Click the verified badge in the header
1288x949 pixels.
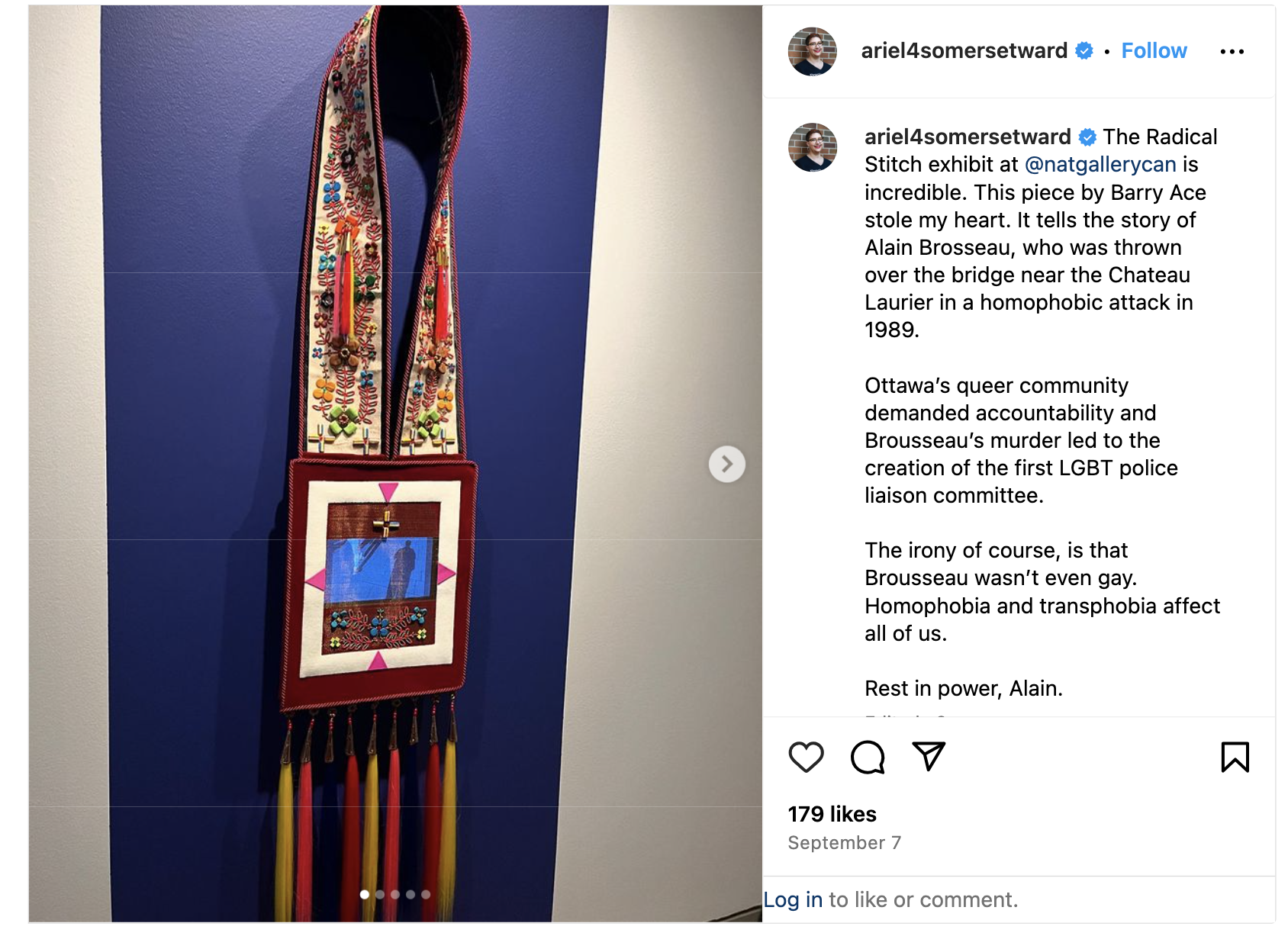coord(1084,51)
